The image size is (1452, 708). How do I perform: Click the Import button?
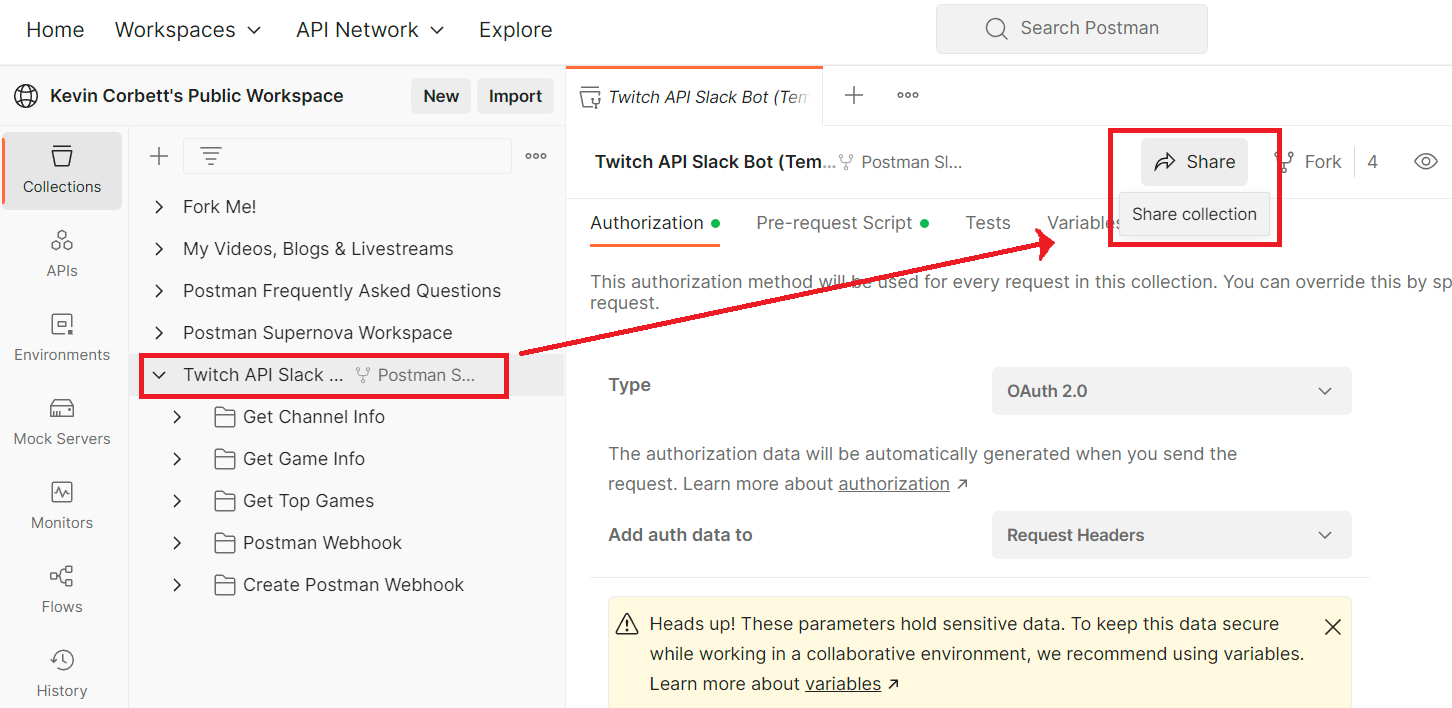[x=515, y=96]
